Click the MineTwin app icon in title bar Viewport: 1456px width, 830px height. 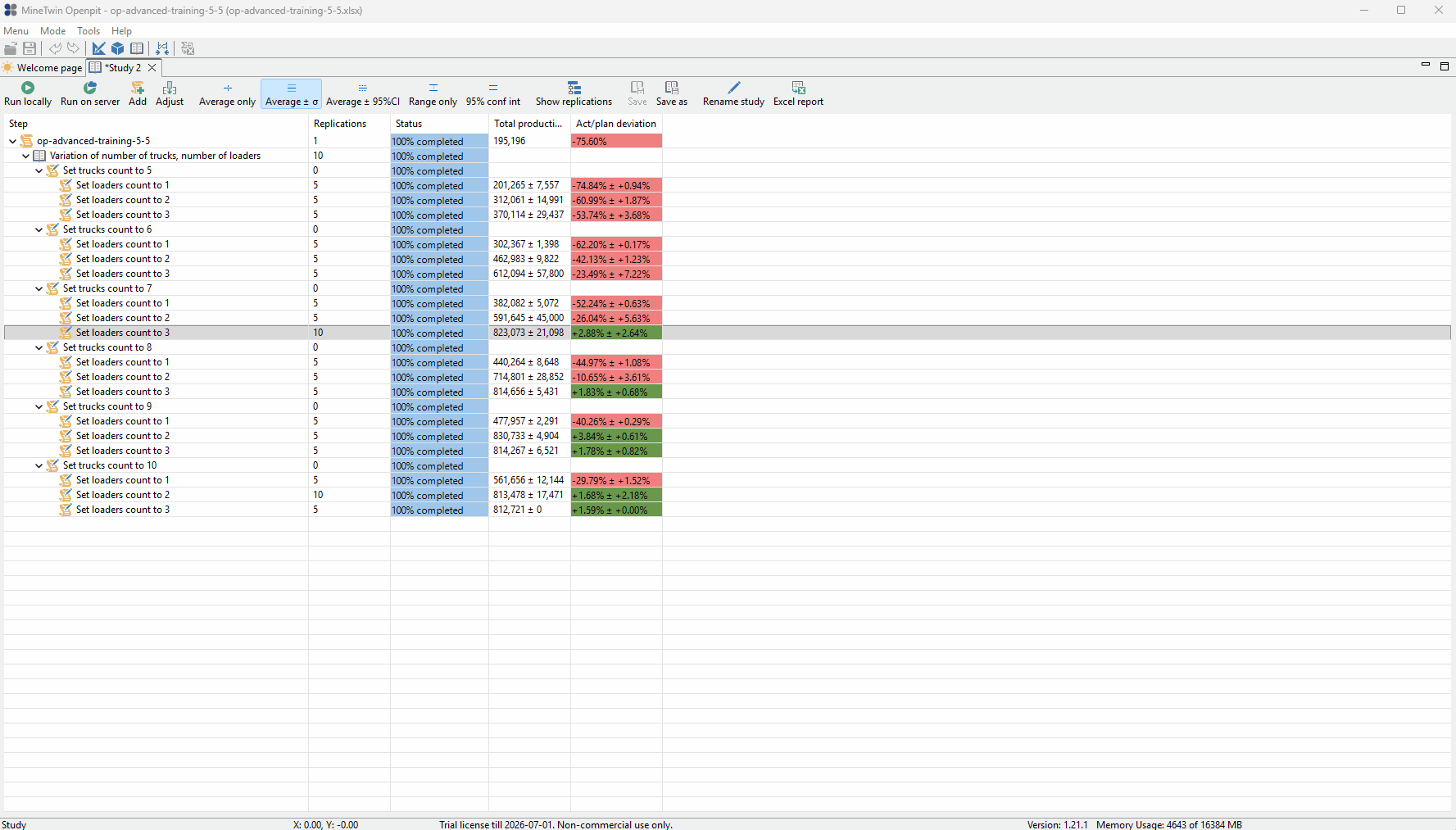(10, 11)
